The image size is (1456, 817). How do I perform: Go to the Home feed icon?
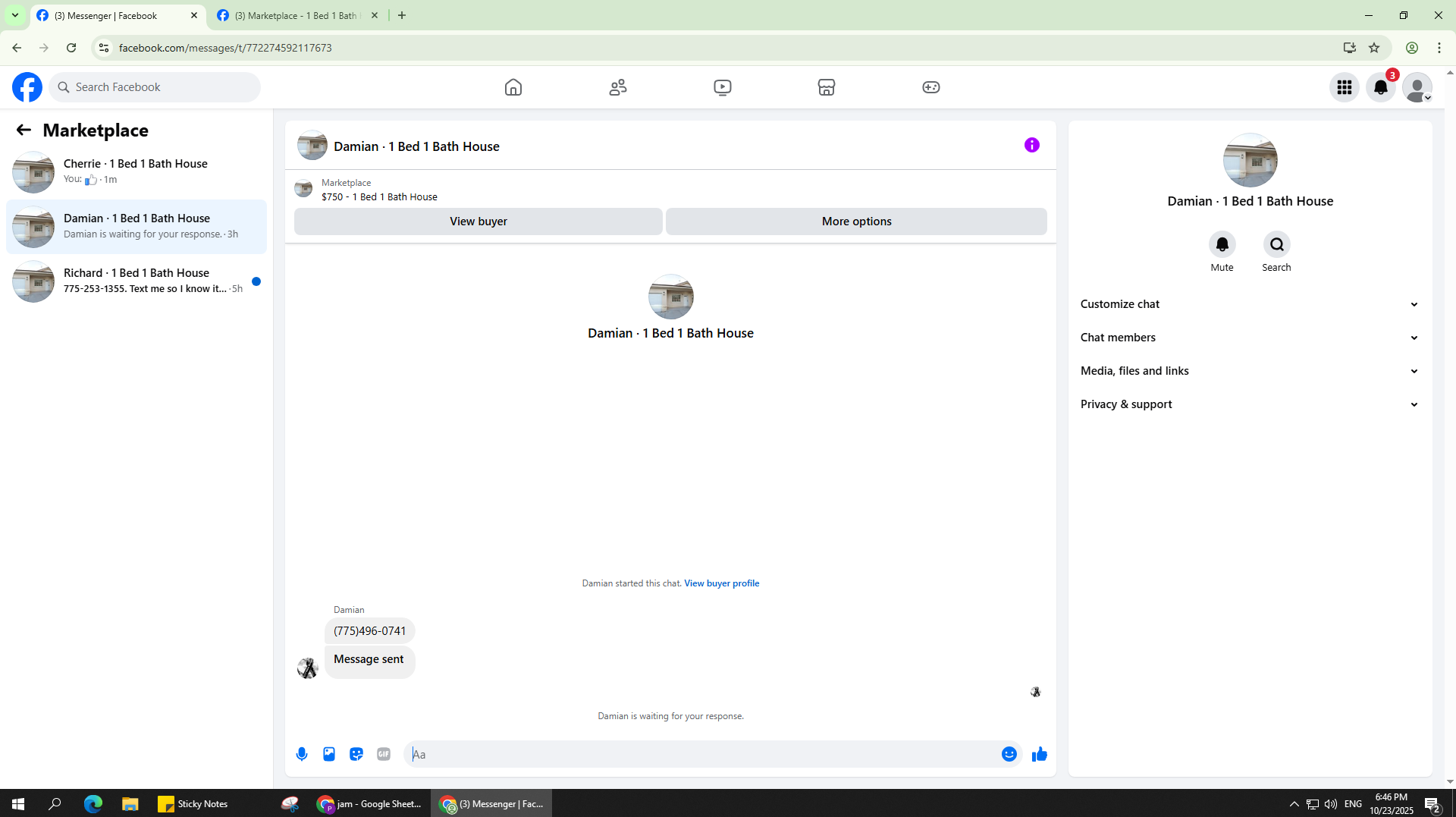513,87
